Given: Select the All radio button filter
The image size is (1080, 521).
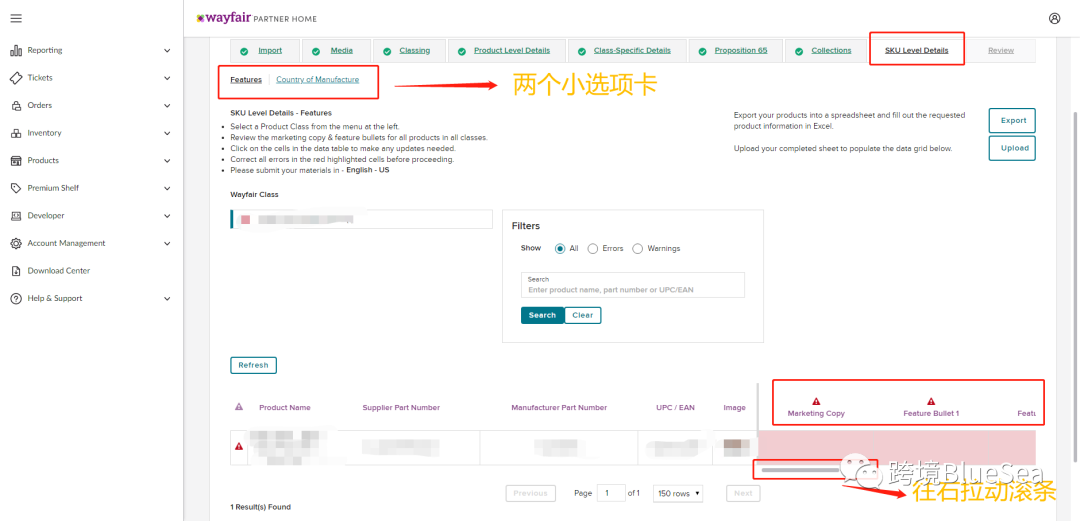Looking at the screenshot, I should tap(560, 249).
